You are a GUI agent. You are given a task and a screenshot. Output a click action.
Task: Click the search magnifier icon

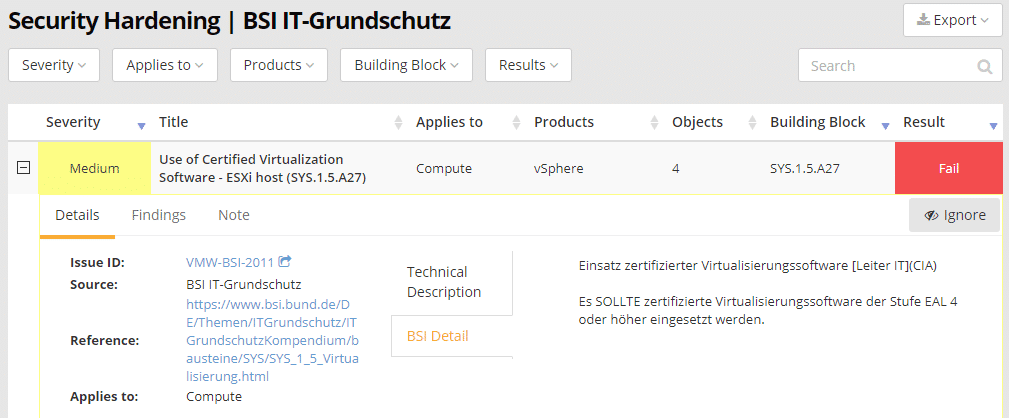pyautogui.click(x=985, y=66)
